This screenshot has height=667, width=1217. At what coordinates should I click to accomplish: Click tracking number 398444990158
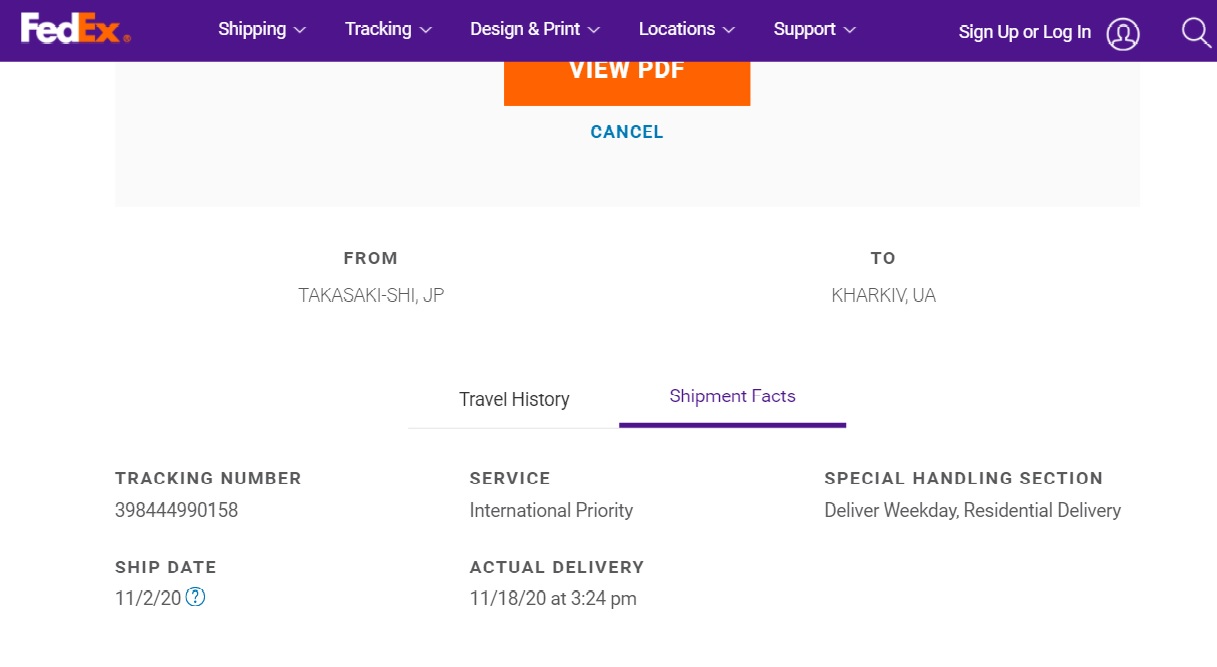[176, 510]
